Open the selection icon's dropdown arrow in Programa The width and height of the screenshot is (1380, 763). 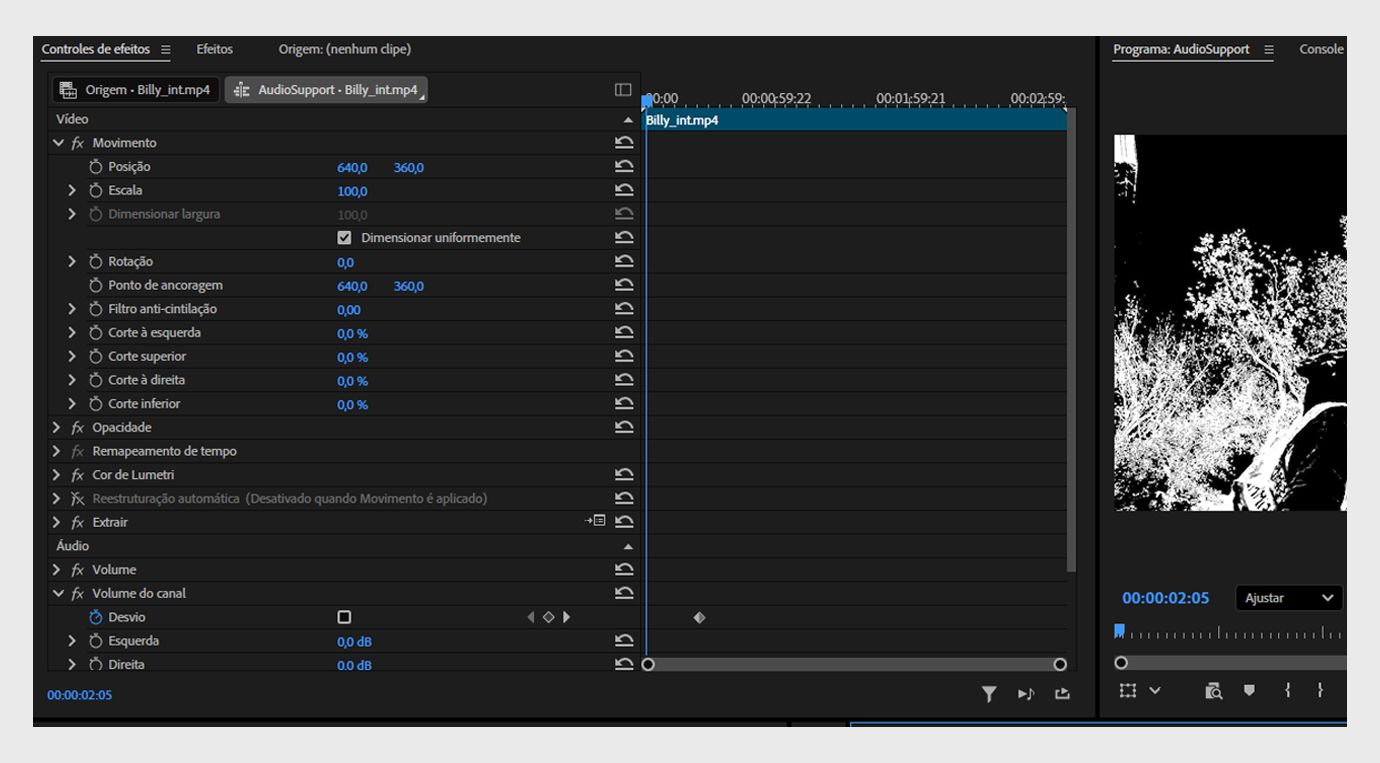1155,690
